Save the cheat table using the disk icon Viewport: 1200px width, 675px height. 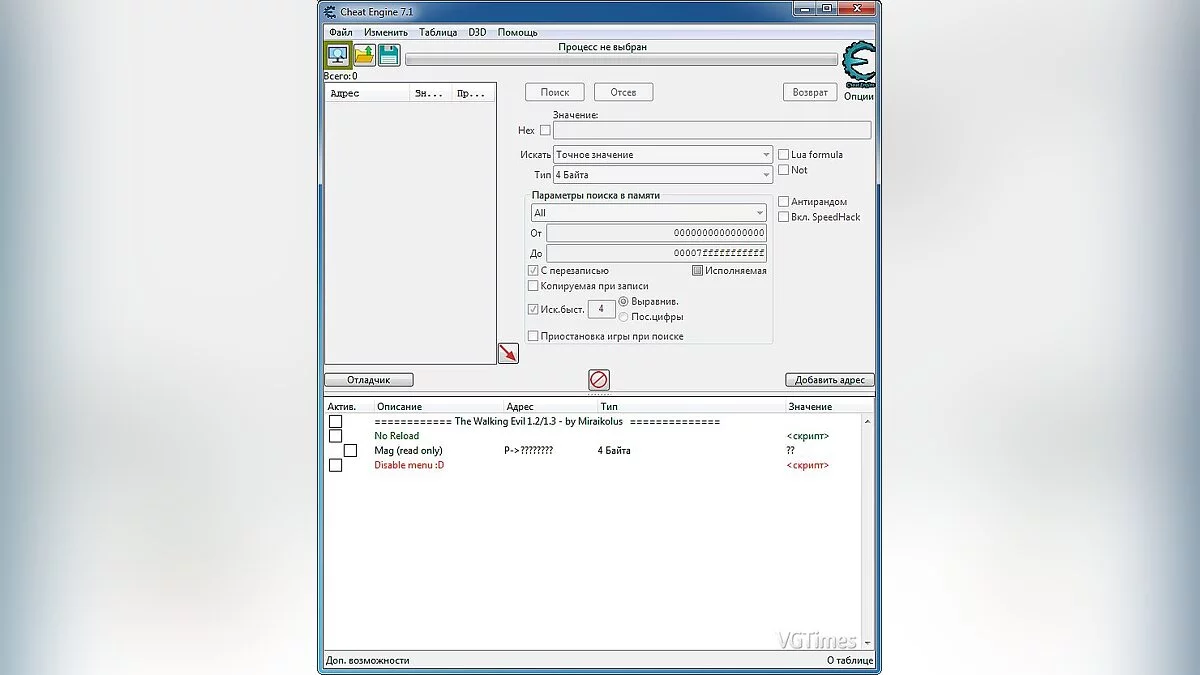tap(388, 54)
